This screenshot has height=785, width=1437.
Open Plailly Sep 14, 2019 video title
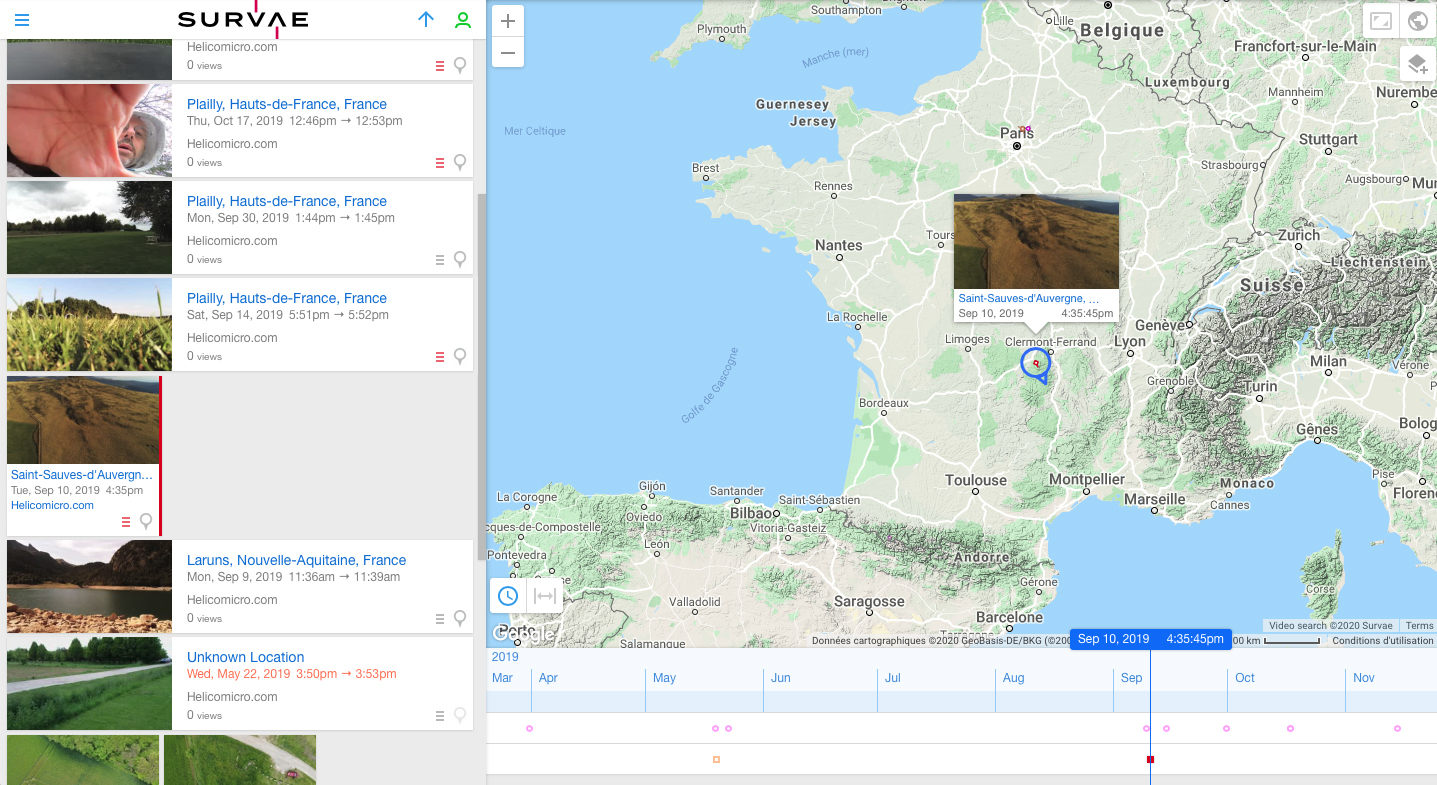(x=287, y=298)
